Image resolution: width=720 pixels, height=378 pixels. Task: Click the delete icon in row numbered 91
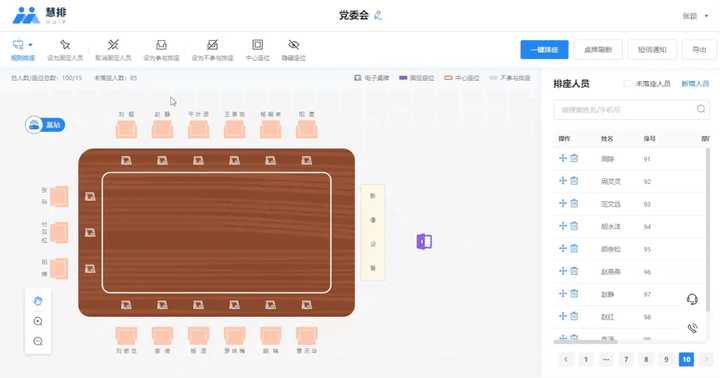574,158
